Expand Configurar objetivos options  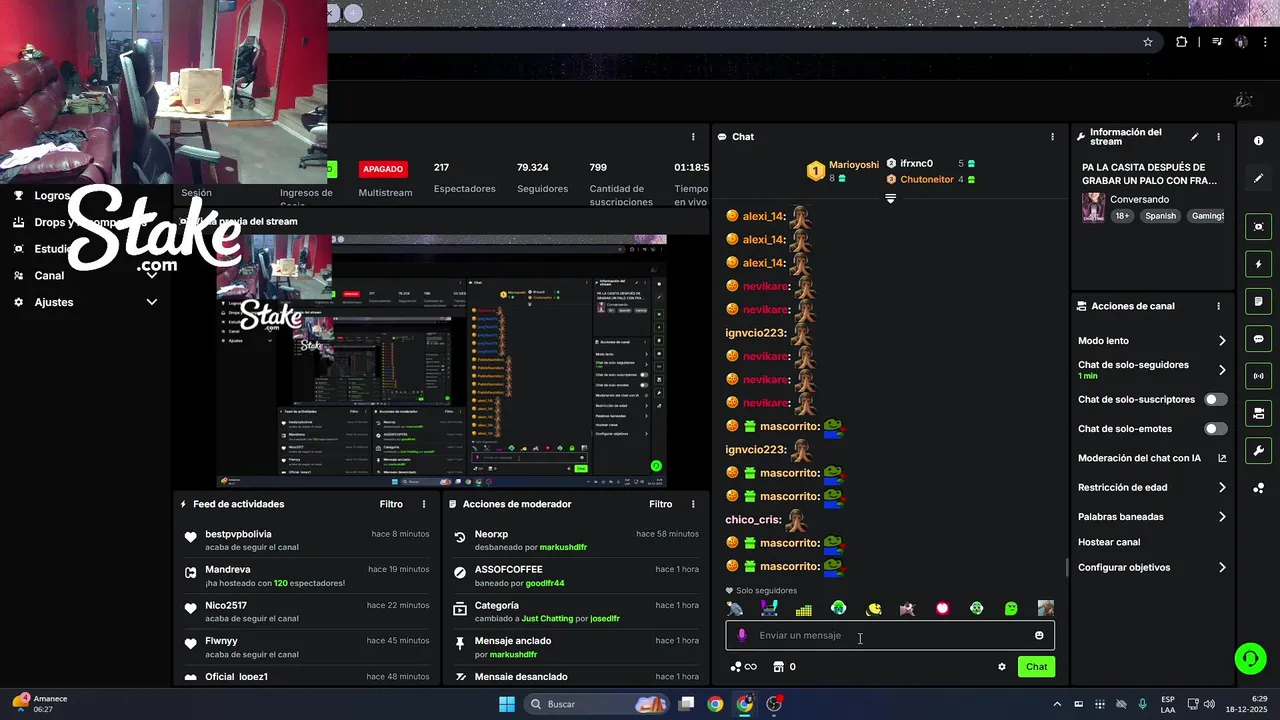tap(1222, 567)
